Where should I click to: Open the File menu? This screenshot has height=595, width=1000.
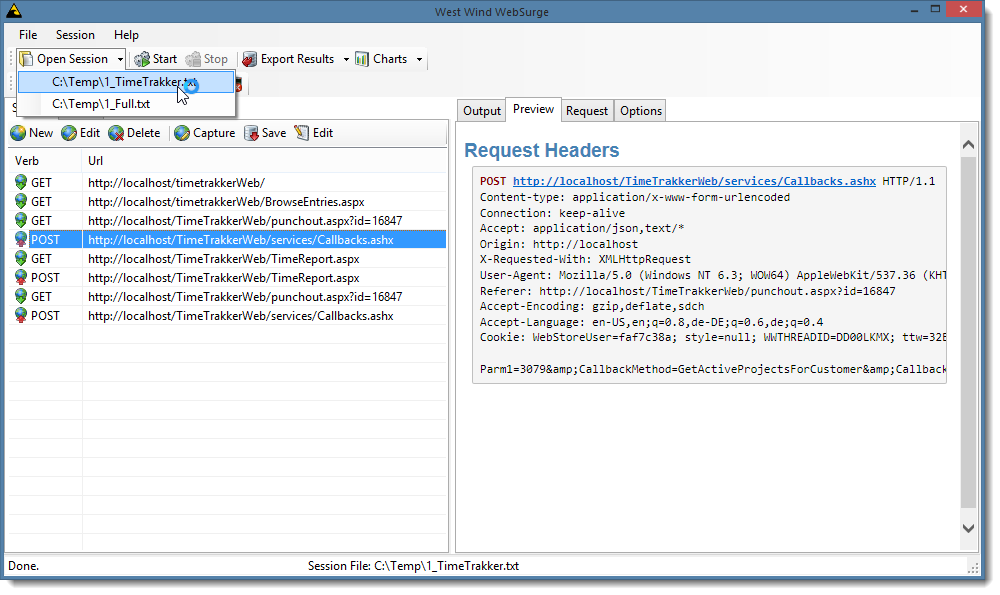(x=28, y=35)
